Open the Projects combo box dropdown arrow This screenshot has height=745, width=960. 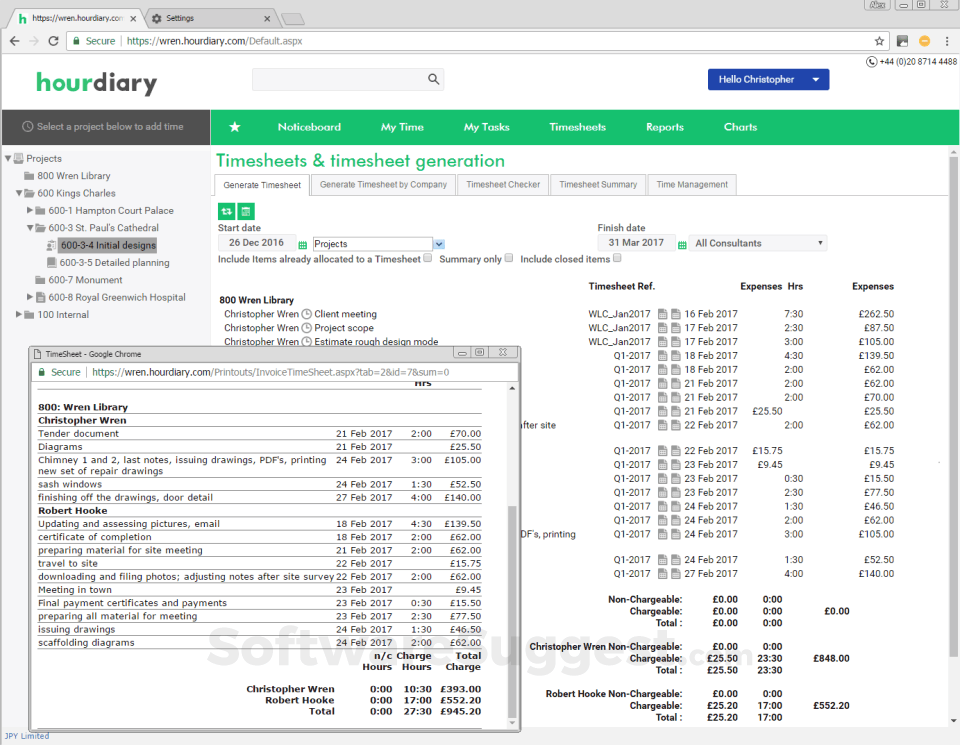click(x=439, y=244)
